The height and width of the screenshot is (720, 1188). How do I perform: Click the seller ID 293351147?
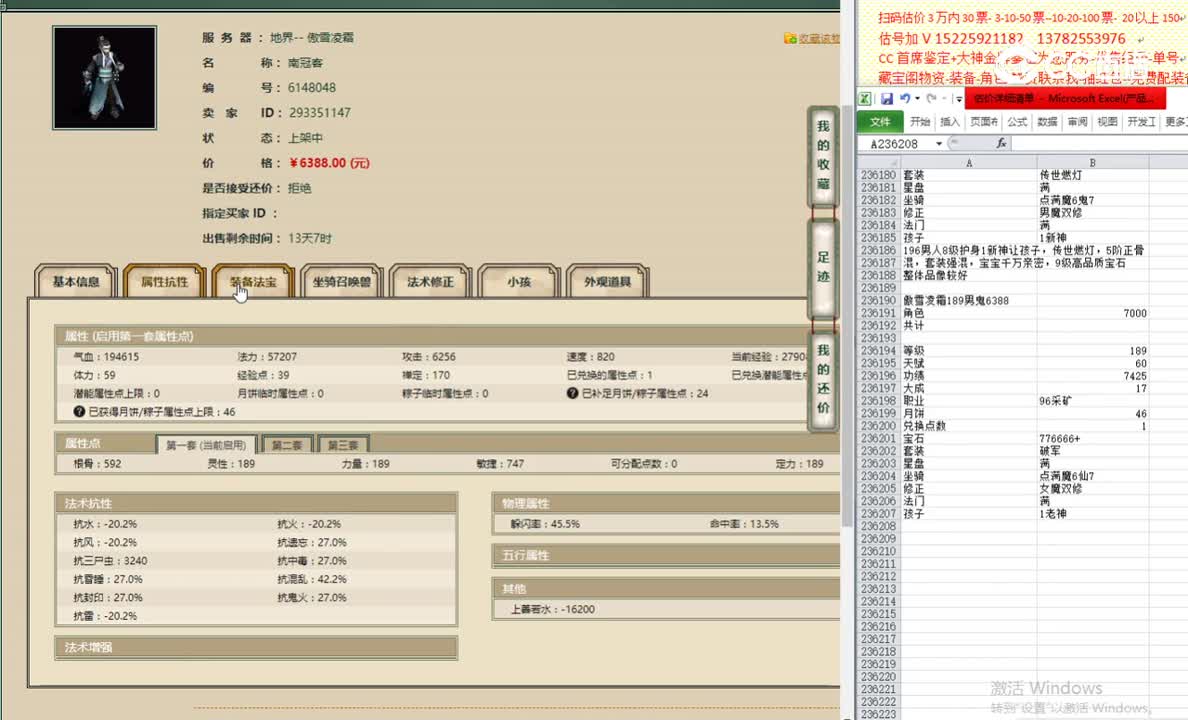(x=320, y=113)
